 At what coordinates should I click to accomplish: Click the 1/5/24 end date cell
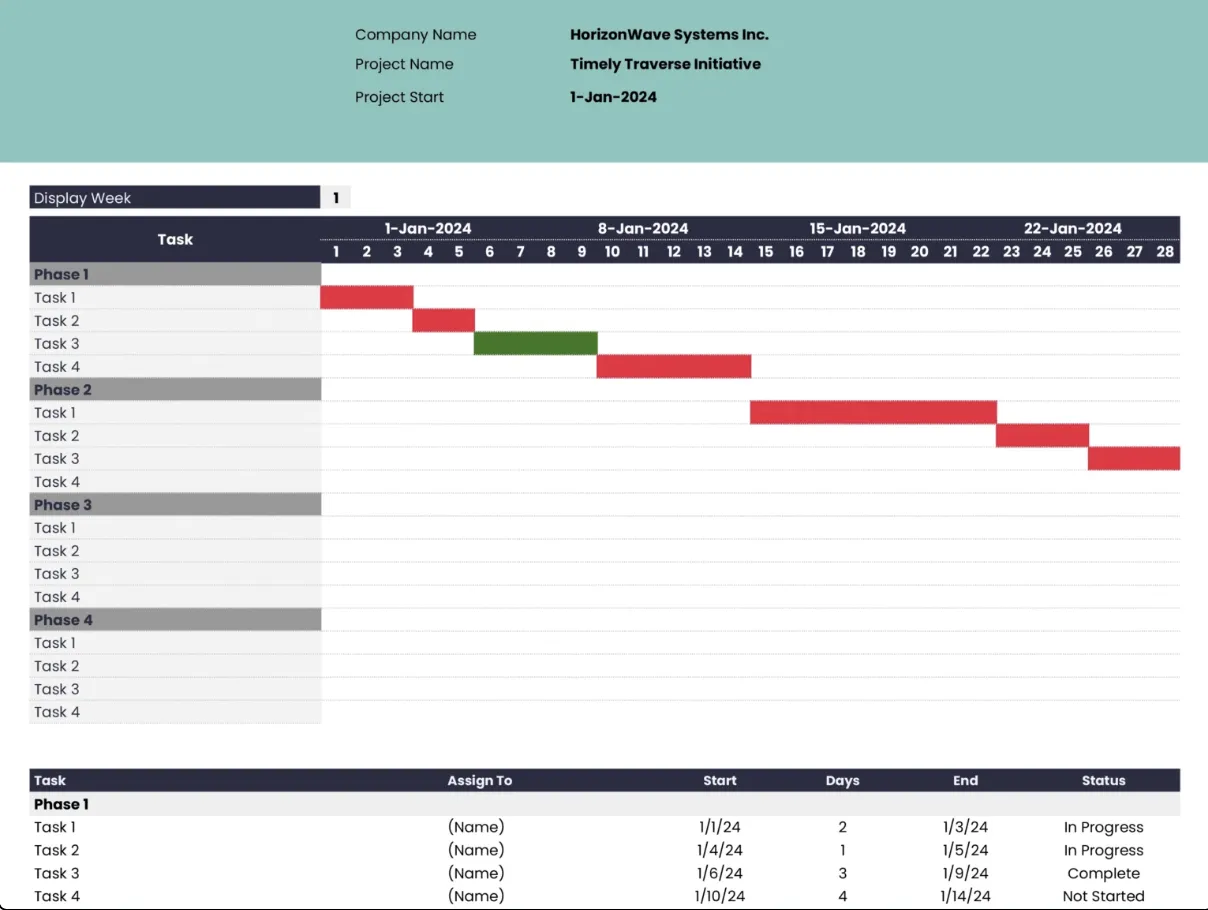click(966, 850)
